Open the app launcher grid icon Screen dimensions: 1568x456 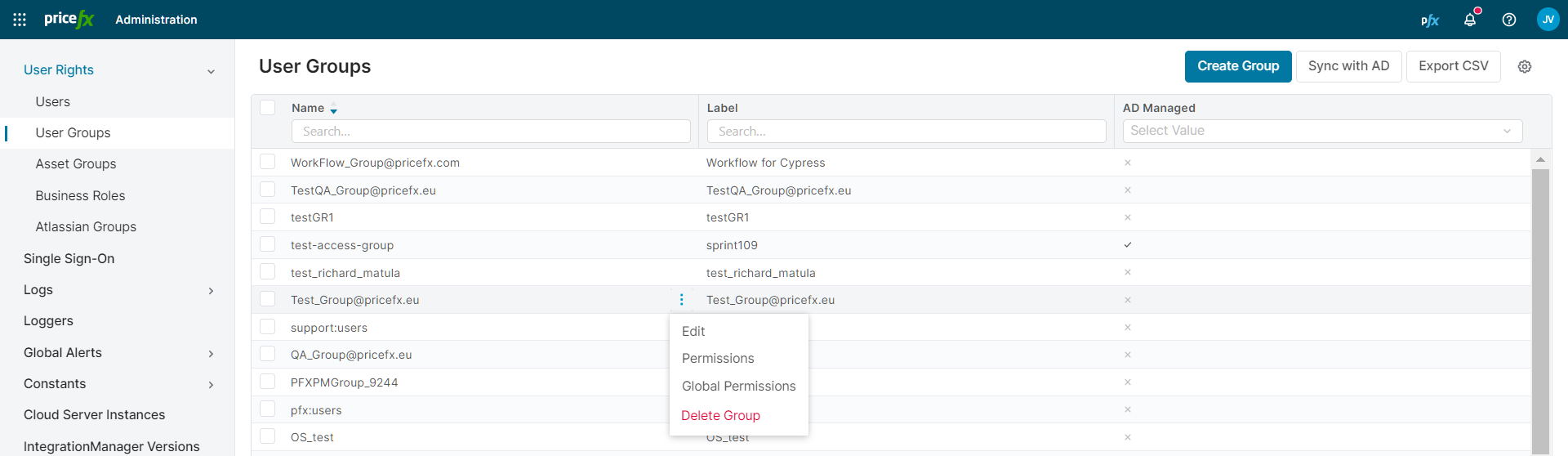[x=20, y=20]
